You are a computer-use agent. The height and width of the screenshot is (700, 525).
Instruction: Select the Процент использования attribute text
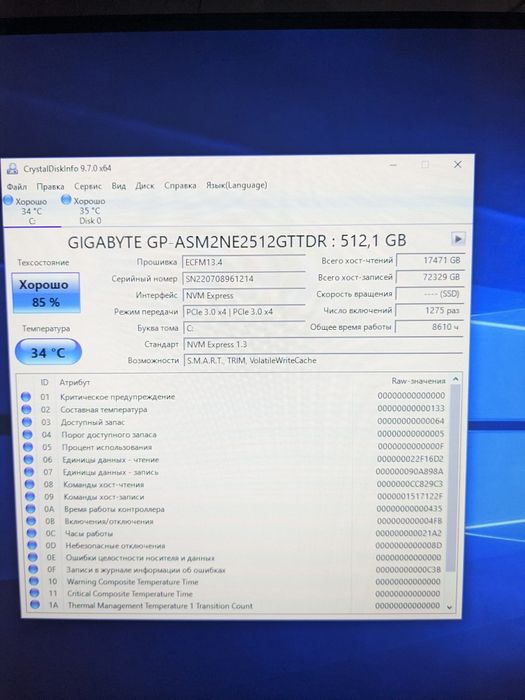coord(107,447)
